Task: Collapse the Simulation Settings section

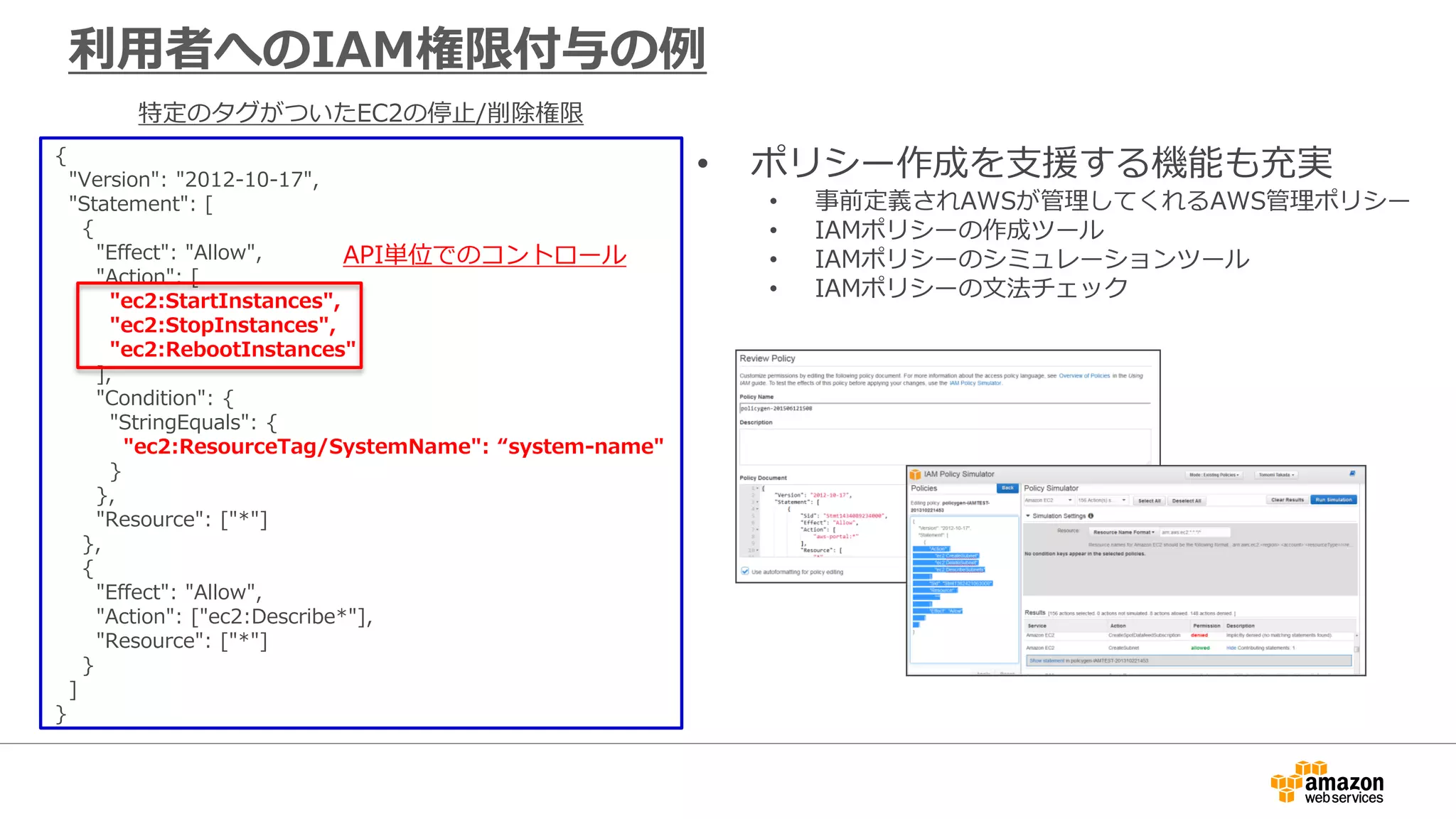Action: tap(1028, 516)
